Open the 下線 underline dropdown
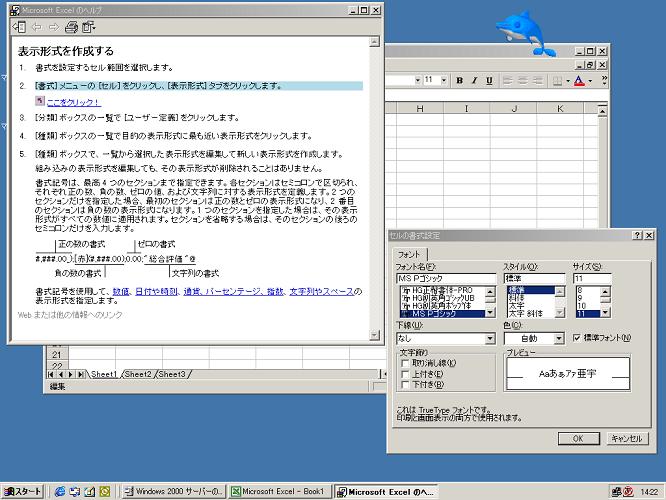666x500 pixels. pos(490,339)
